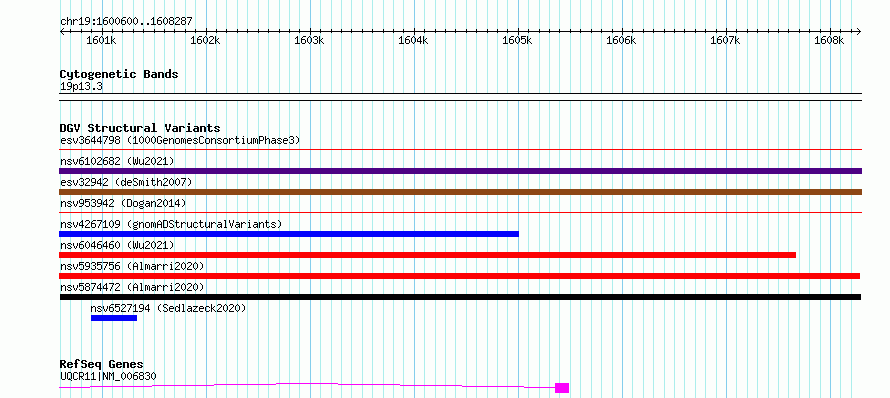Select the brown esv32942 variant bar

point(460,192)
